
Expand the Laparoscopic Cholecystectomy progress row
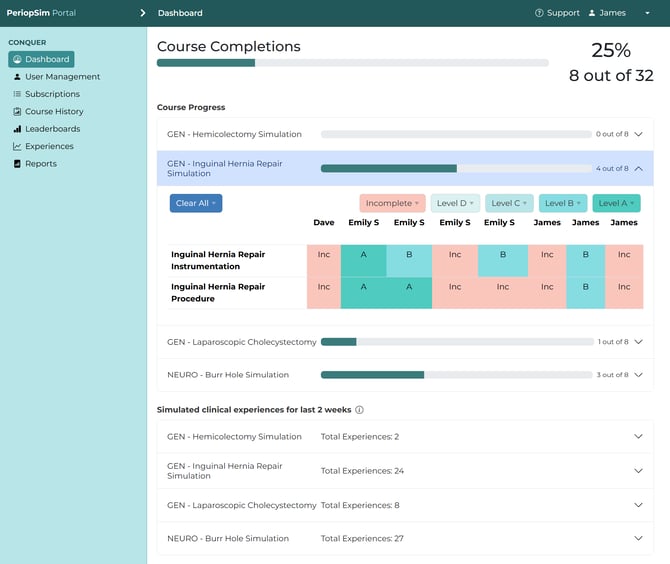point(638,342)
